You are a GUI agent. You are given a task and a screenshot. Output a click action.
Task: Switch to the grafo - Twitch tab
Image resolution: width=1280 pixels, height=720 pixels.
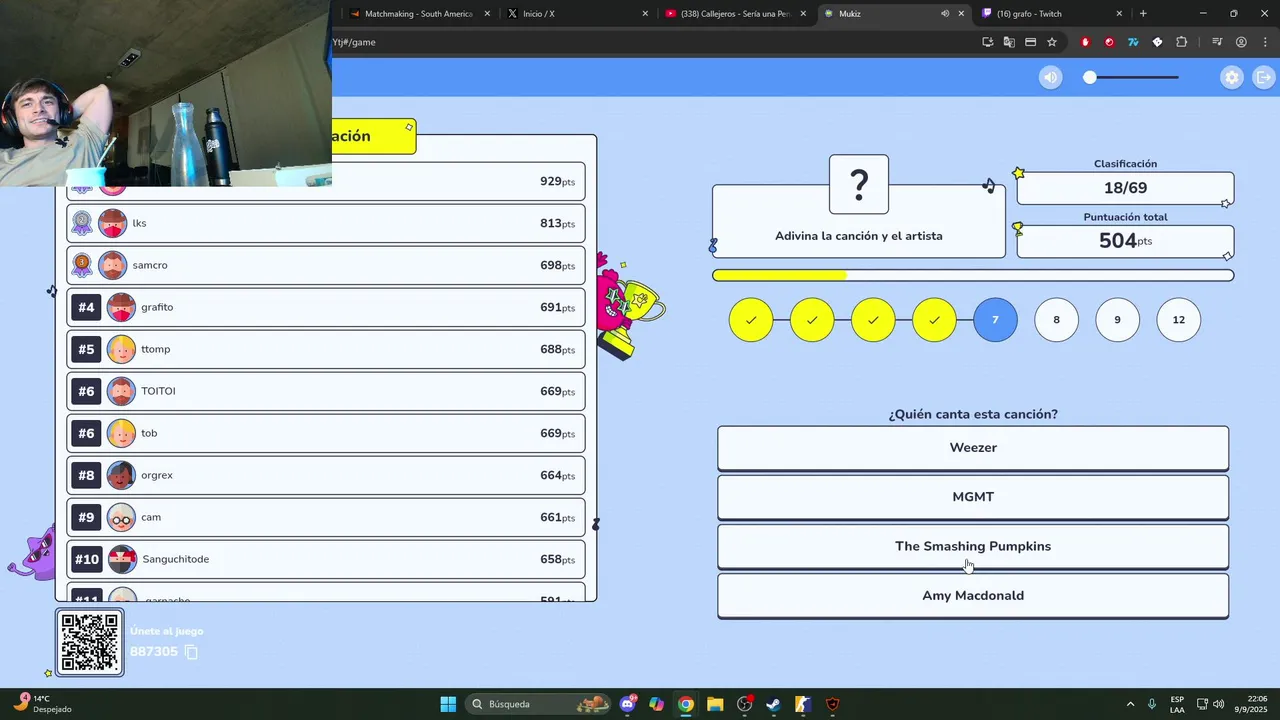tap(1050, 14)
